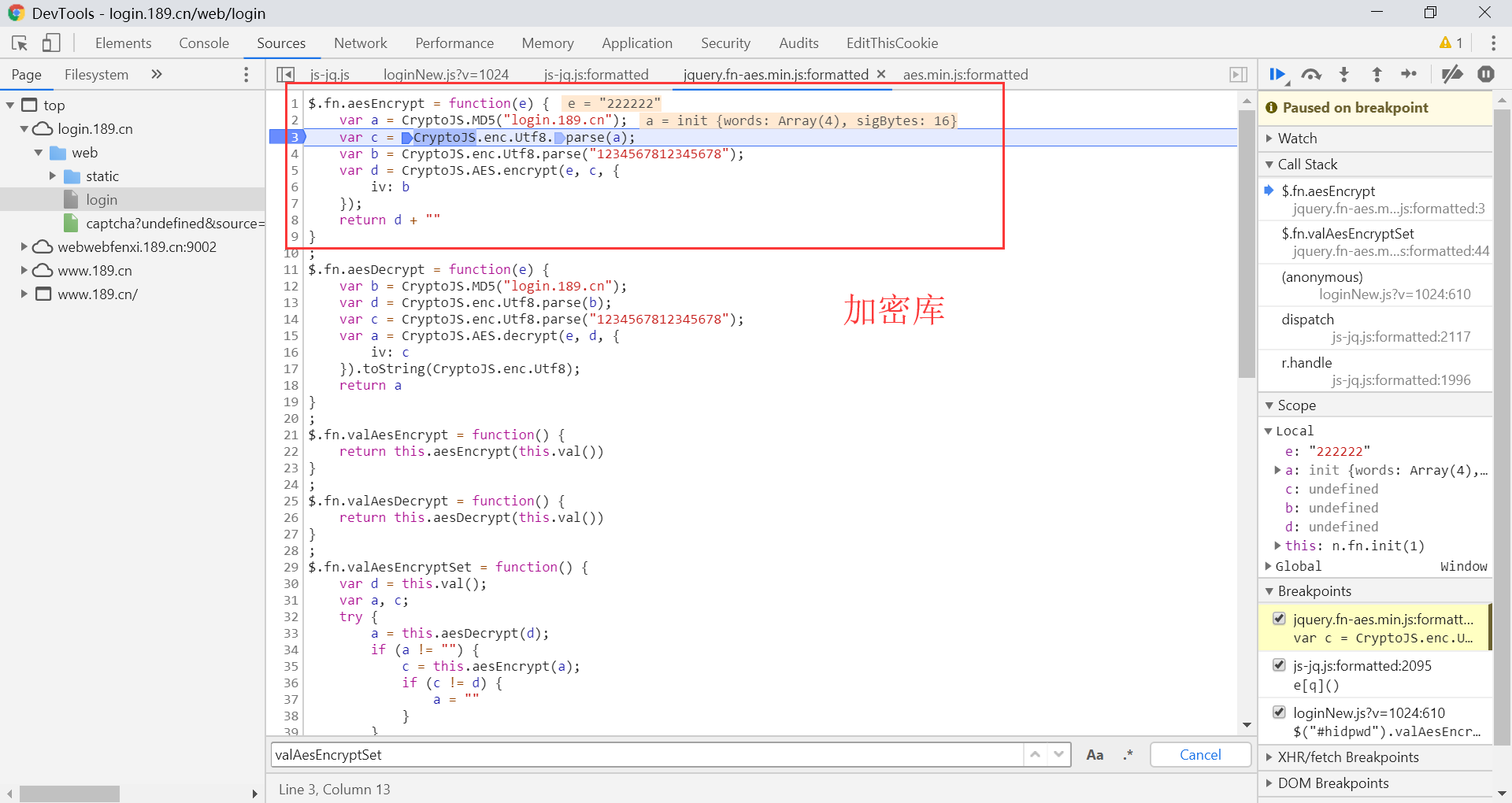This screenshot has height=803, width=1512.
Task: Switch to the Elements panel
Action: (x=124, y=43)
